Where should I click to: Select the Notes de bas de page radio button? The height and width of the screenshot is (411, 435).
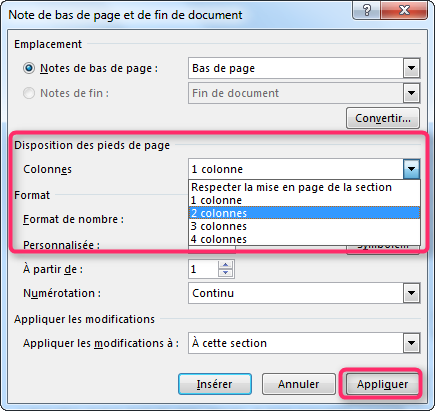tap(29, 68)
